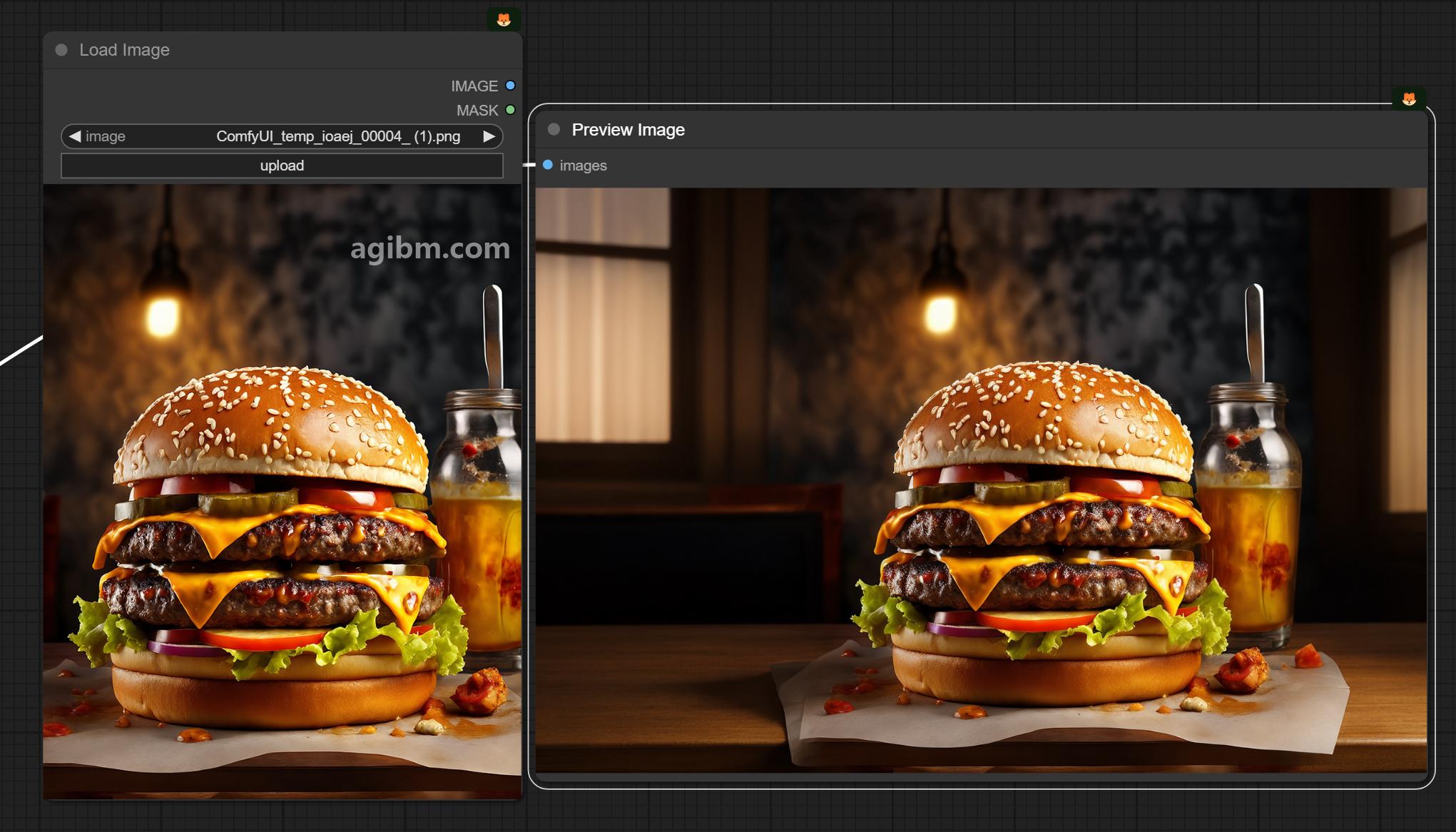The image size is (1456, 832).
Task: Go to previous image with left arrow
Action: 75,136
